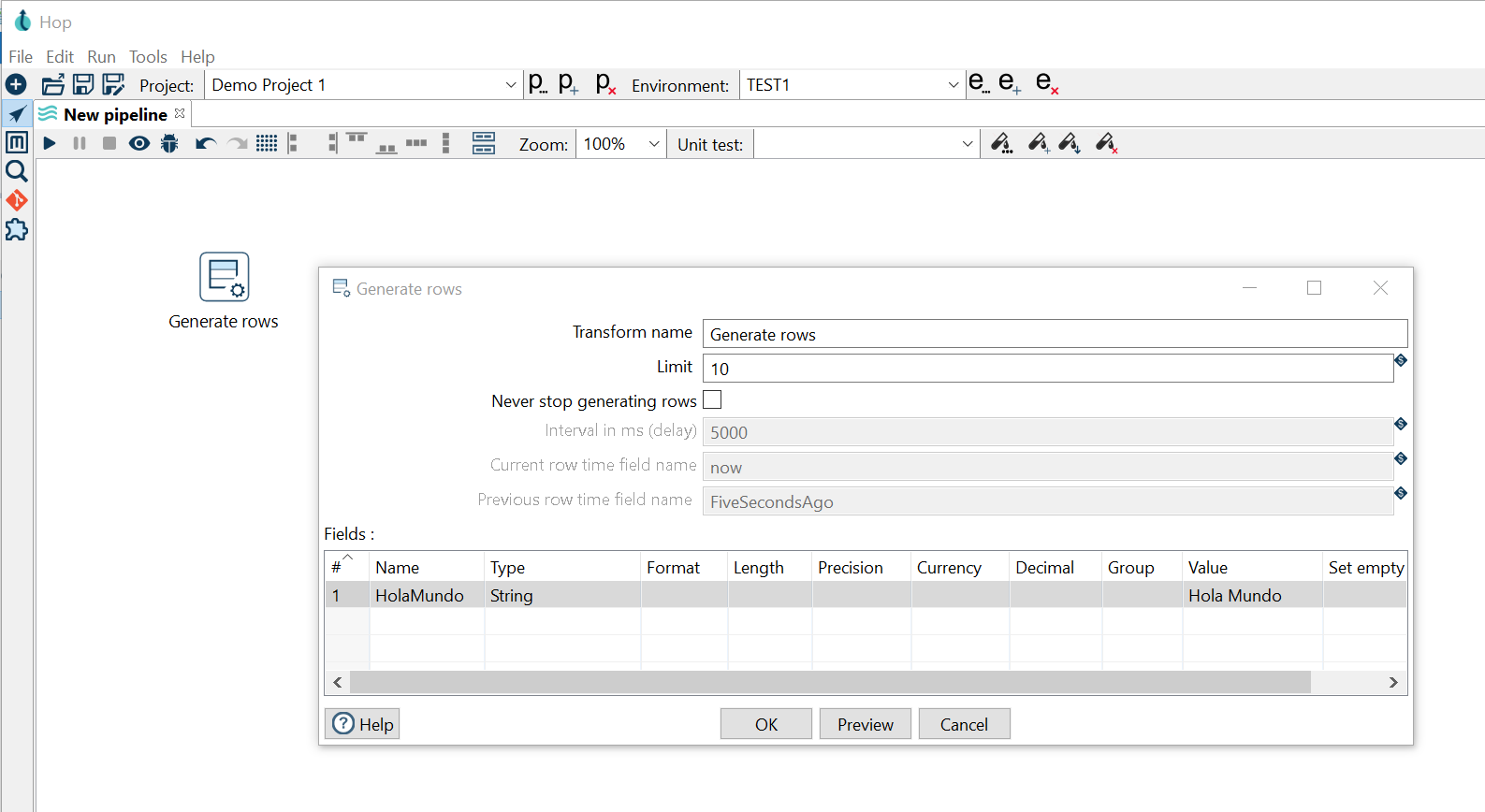Open the Tools menu
1485x812 pixels.
tap(148, 57)
